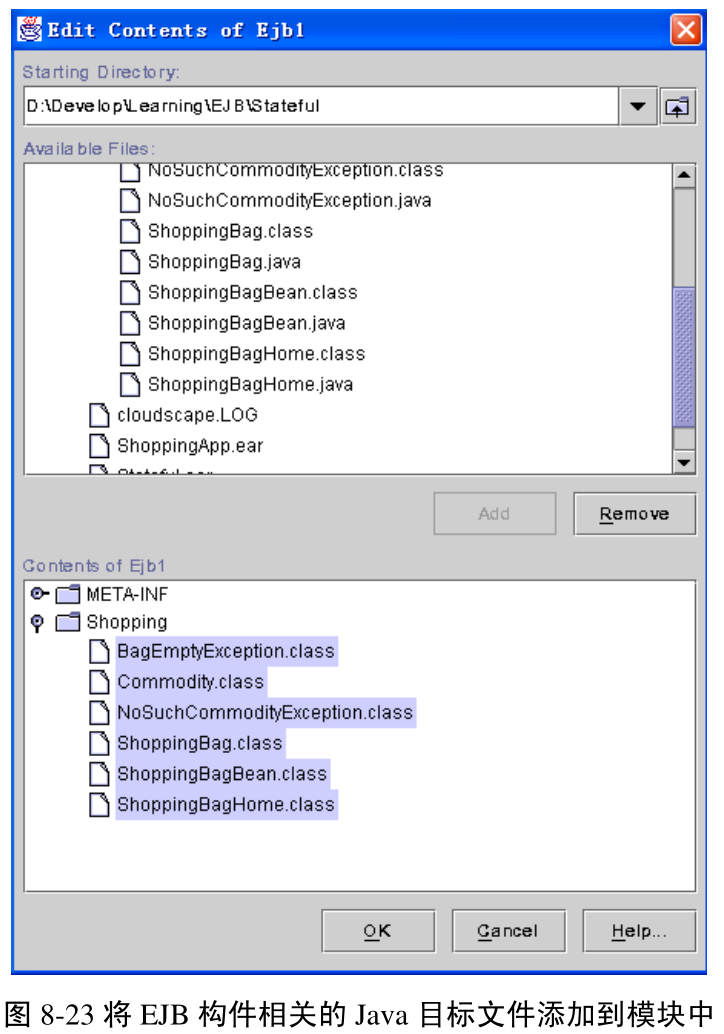Click the META-INF folder icon
This screenshot has width=724, height=1034.
(67, 595)
